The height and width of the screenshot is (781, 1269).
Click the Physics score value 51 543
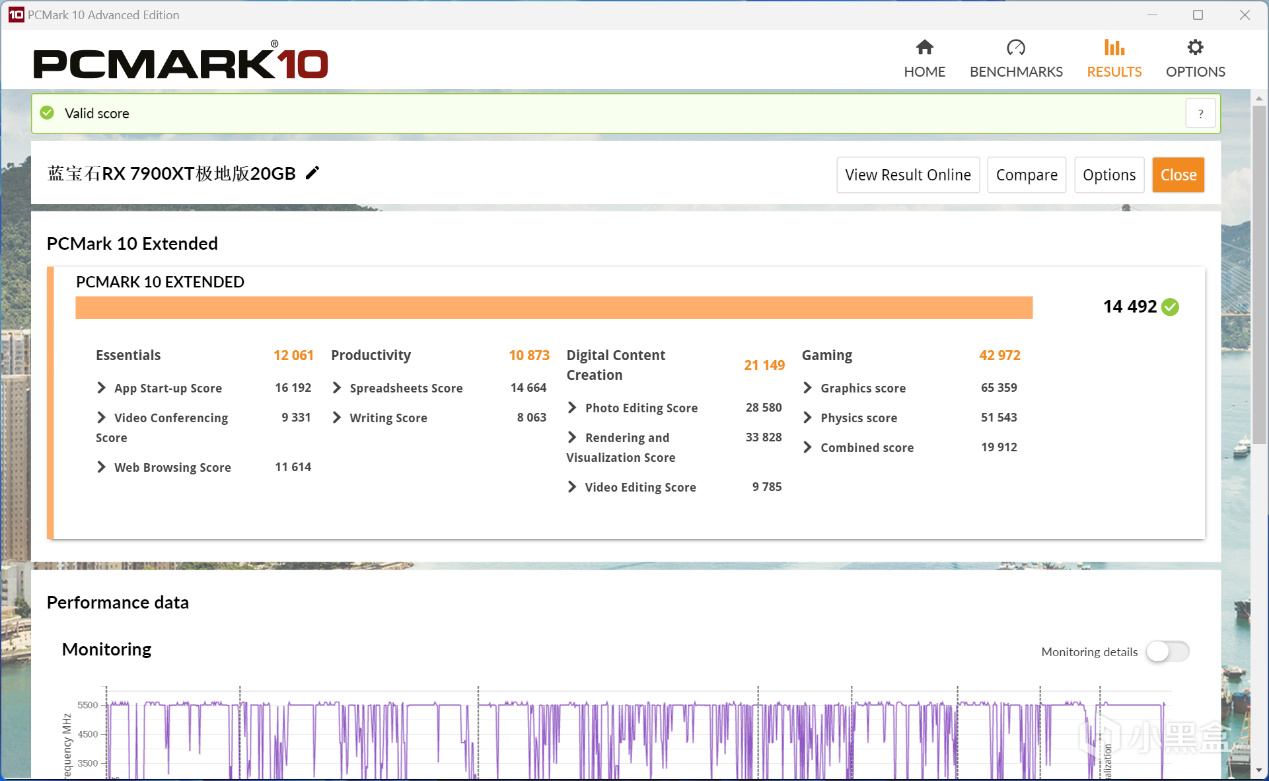coord(999,418)
